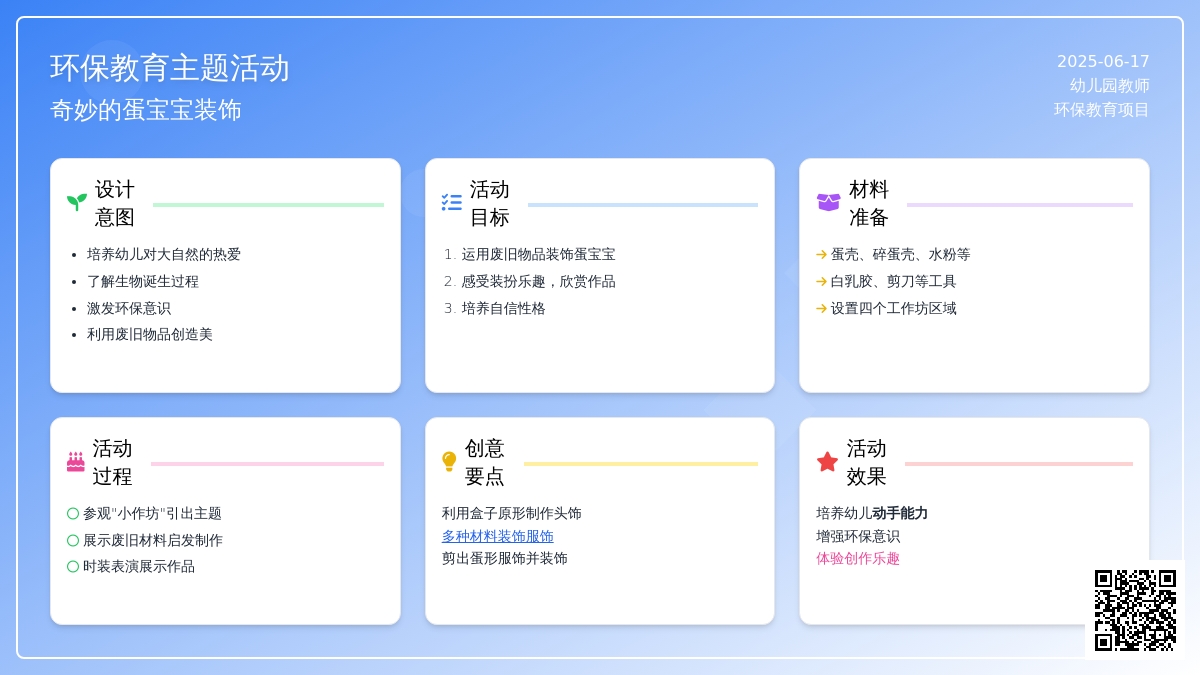Click the line 培养幼儿动手能力
Viewport: 1200px width, 675px height.
click(872, 514)
